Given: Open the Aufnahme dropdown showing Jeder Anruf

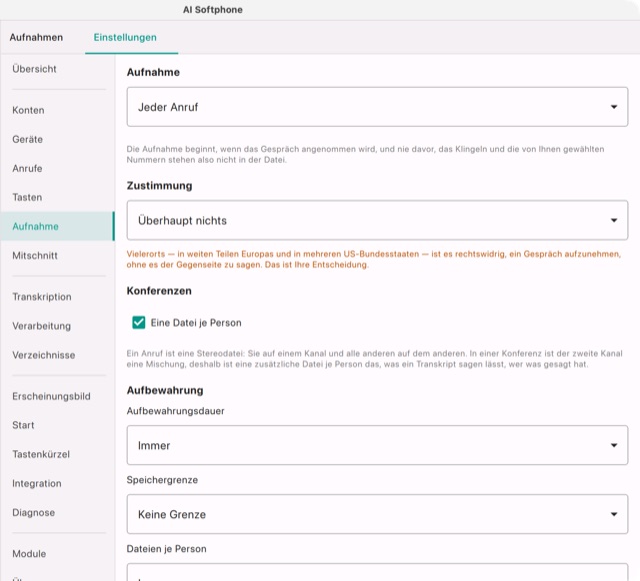Looking at the screenshot, I should click(x=377, y=107).
